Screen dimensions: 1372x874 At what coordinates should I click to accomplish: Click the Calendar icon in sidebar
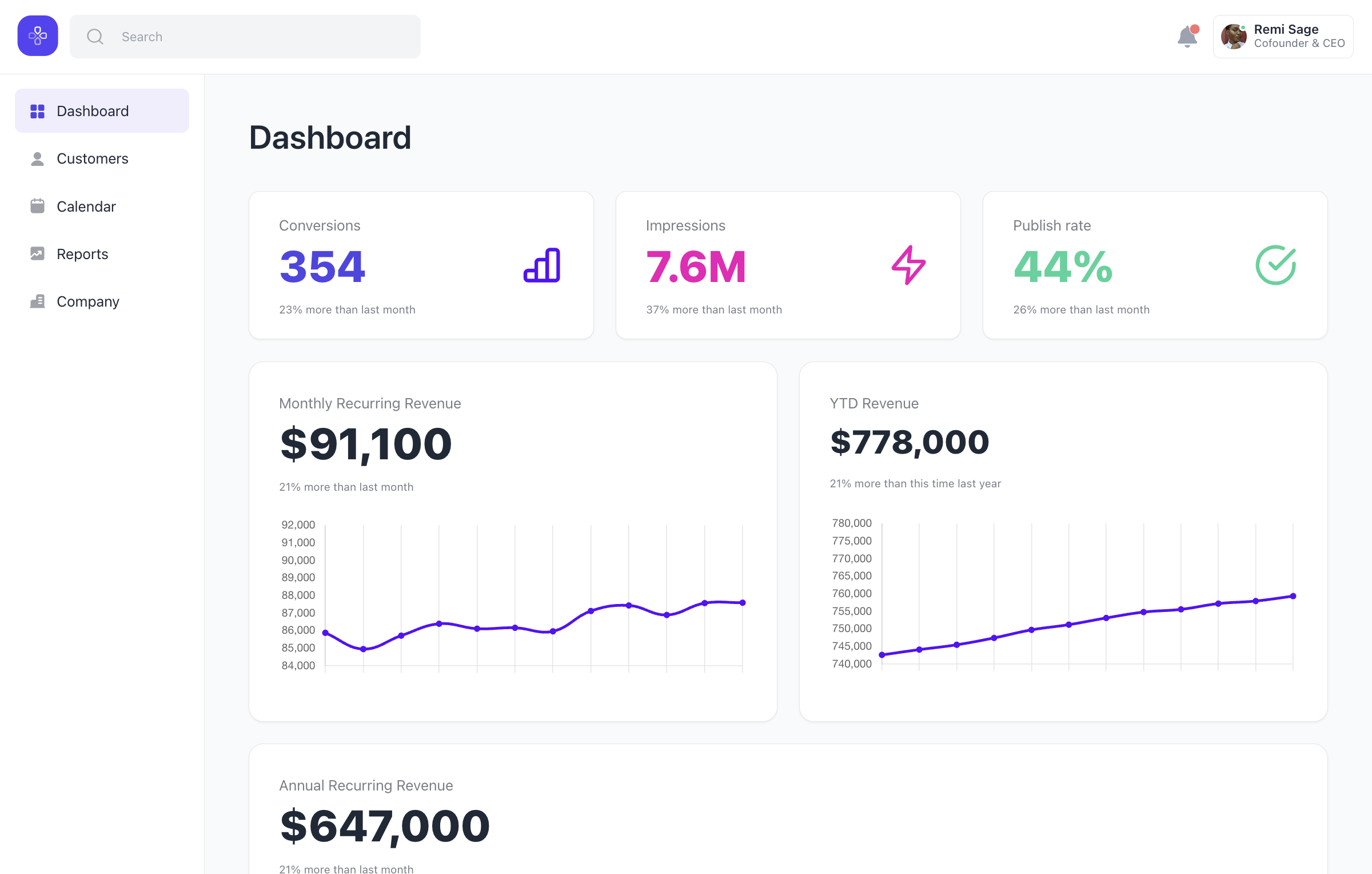38,206
